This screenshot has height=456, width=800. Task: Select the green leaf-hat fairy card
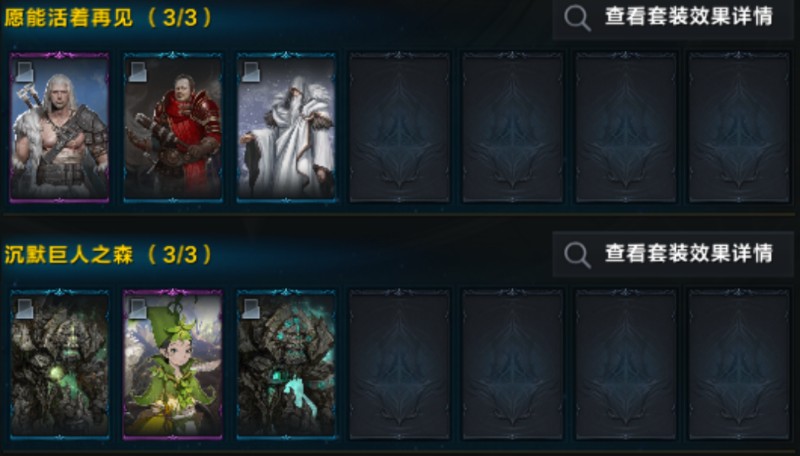click(x=173, y=364)
